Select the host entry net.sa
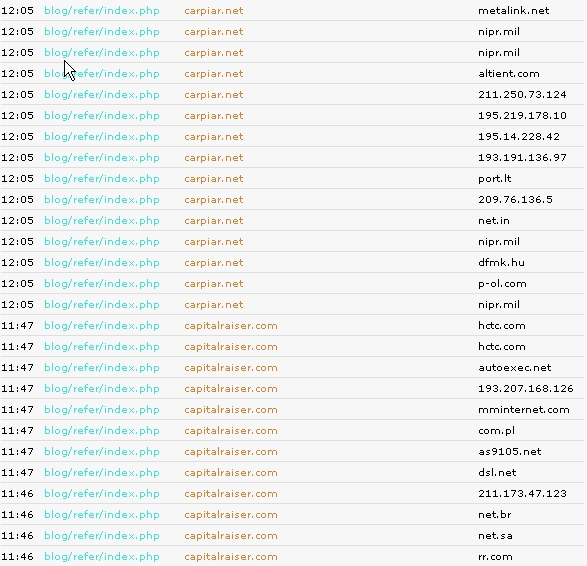Screen dimensions: 587x566 pos(495,536)
